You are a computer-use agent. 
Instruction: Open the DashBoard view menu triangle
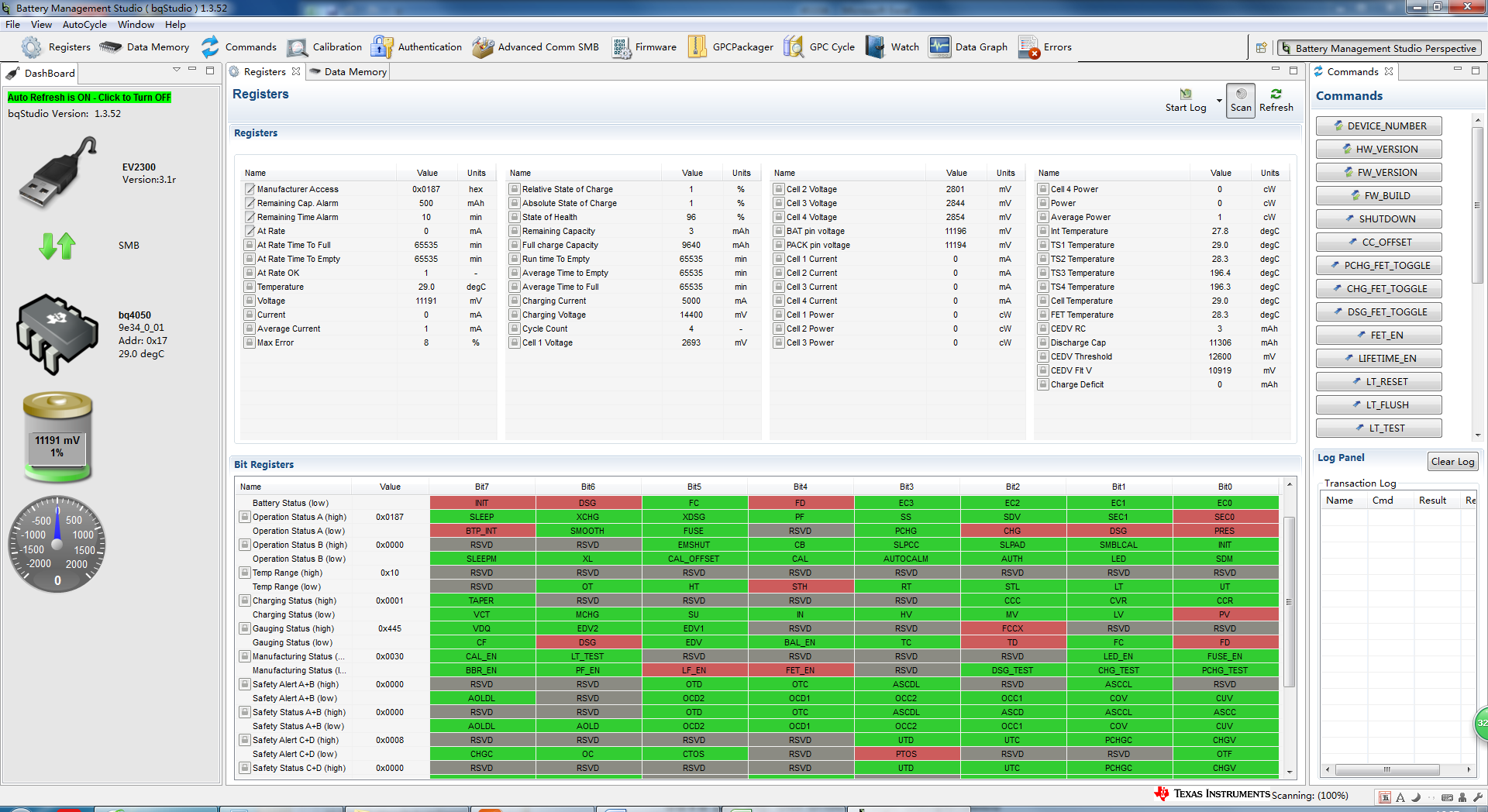click(177, 70)
